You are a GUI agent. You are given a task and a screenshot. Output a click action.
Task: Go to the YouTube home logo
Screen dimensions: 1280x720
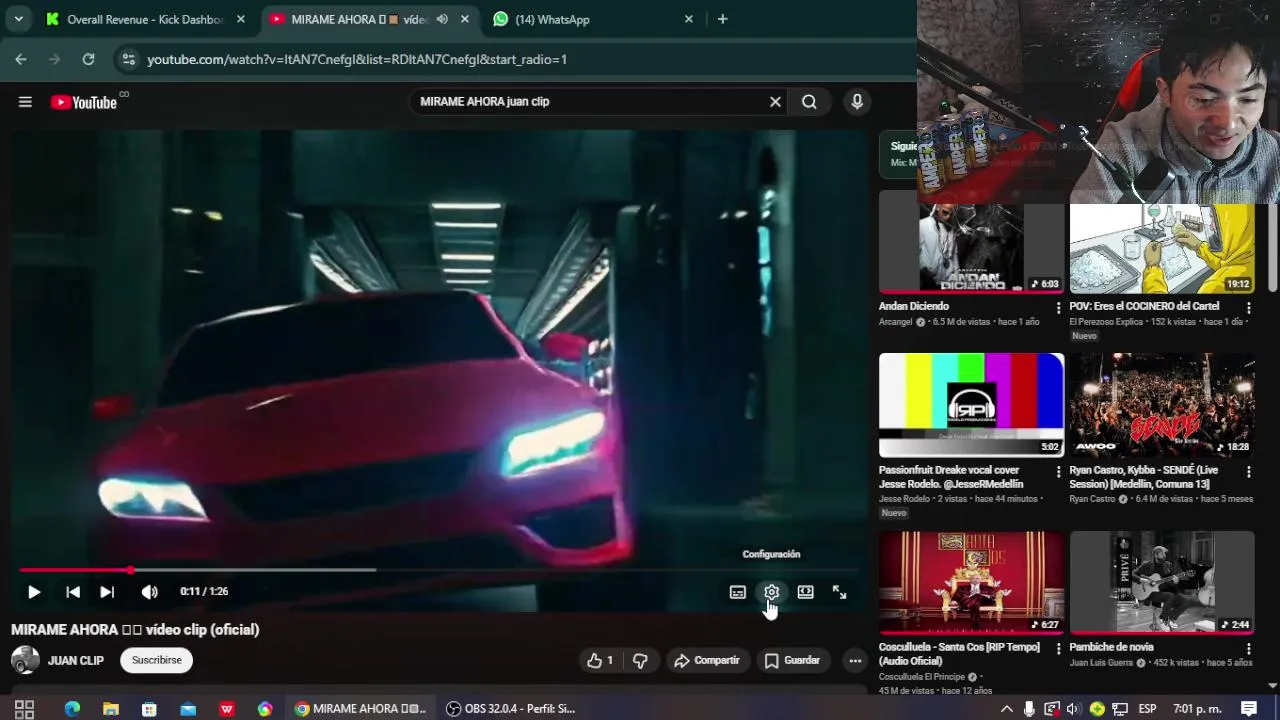pos(84,102)
